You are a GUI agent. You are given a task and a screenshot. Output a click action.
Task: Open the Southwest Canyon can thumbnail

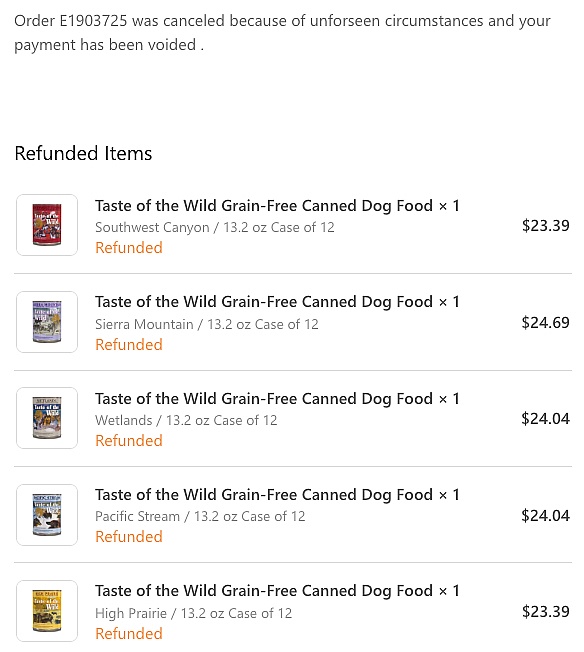(47, 225)
